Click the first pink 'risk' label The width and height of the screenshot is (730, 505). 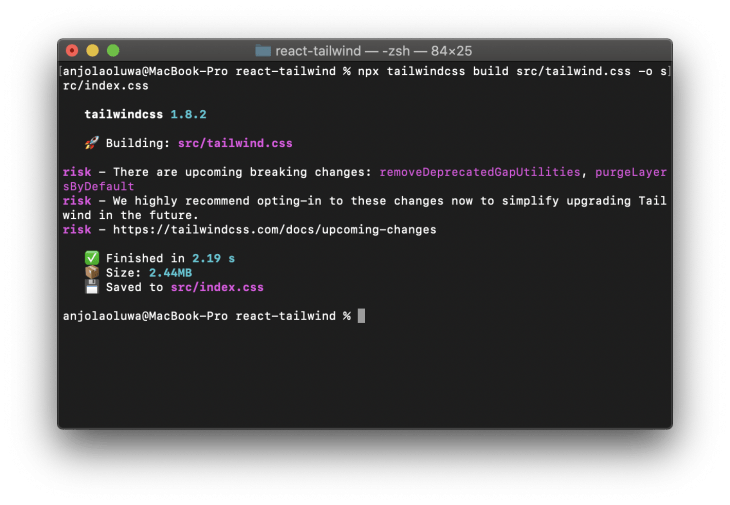tap(77, 172)
